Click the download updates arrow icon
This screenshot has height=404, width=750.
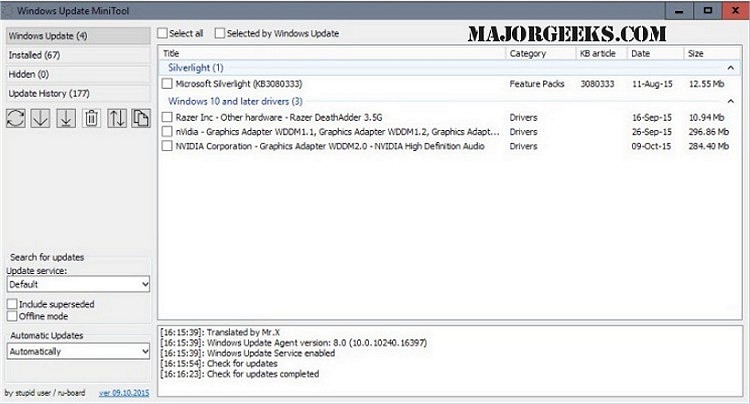click(41, 118)
